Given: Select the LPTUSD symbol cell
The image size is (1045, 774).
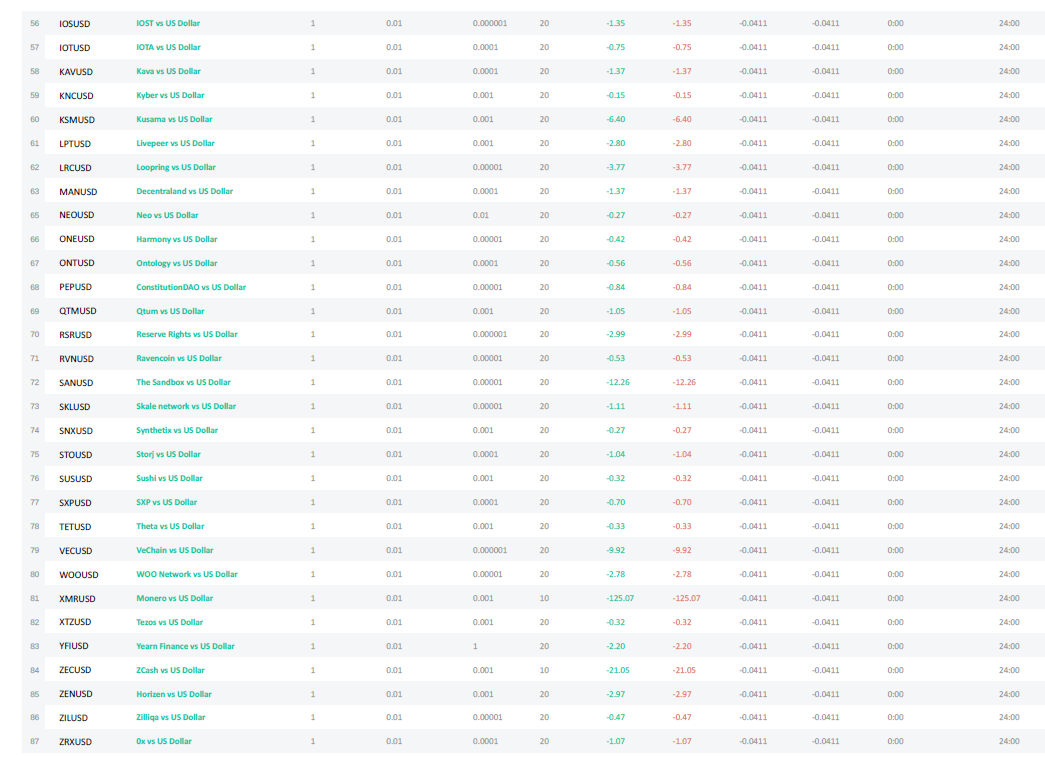Looking at the screenshot, I should pyautogui.click(x=75, y=144).
